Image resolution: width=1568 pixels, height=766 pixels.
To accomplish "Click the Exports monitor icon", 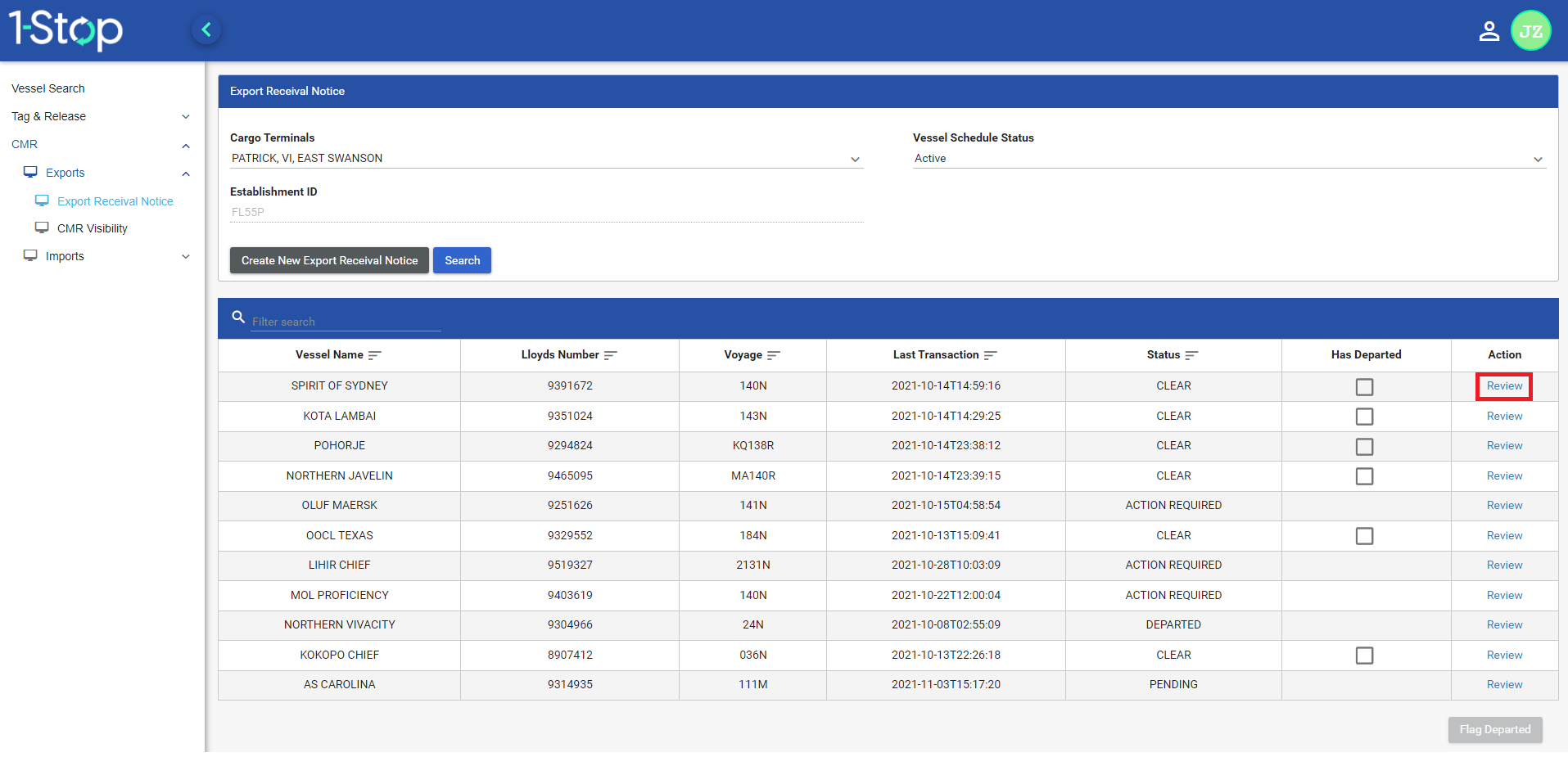I will pyautogui.click(x=30, y=172).
